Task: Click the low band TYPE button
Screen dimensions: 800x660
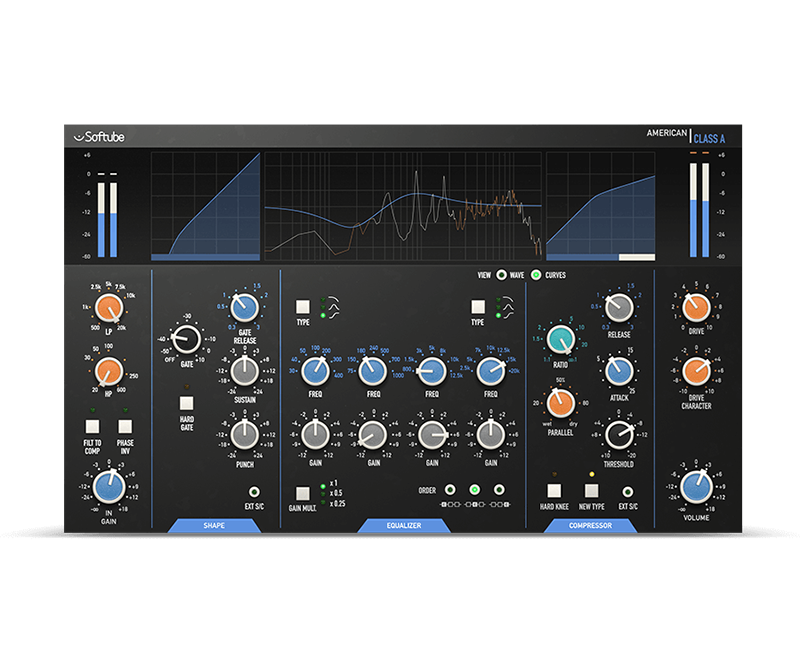Action: click(303, 307)
